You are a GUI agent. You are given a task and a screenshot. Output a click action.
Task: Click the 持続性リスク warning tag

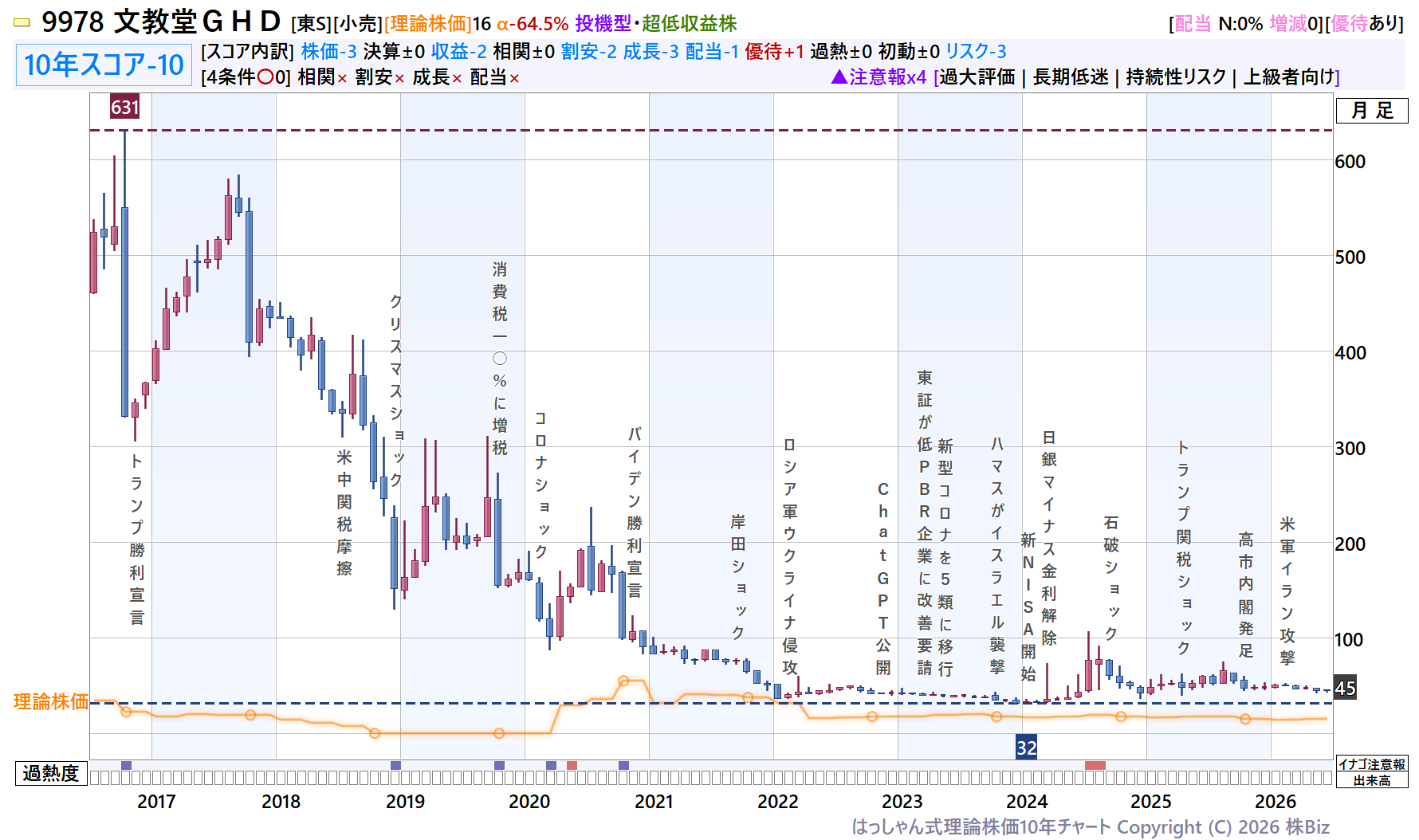pos(1176,77)
